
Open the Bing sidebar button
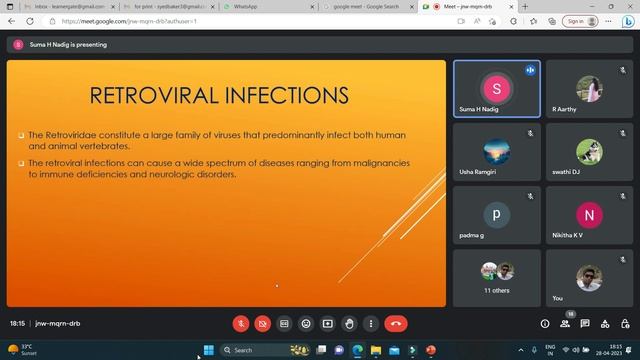click(628, 22)
